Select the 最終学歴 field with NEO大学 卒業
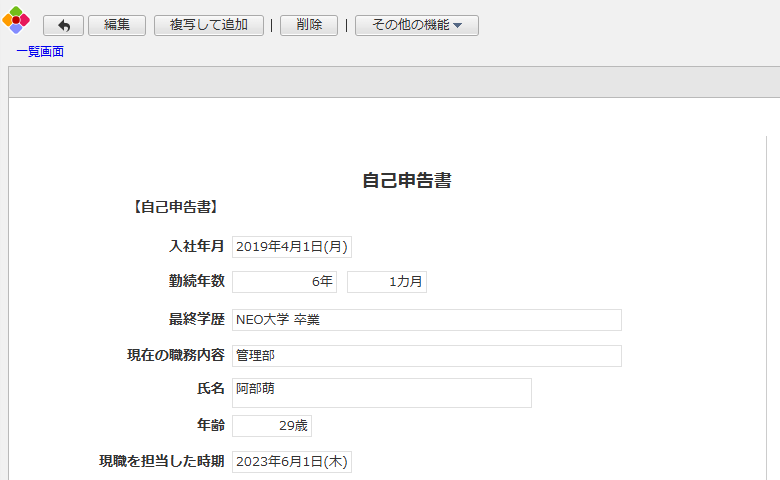Viewport: 780px width, 480px height. coord(426,320)
